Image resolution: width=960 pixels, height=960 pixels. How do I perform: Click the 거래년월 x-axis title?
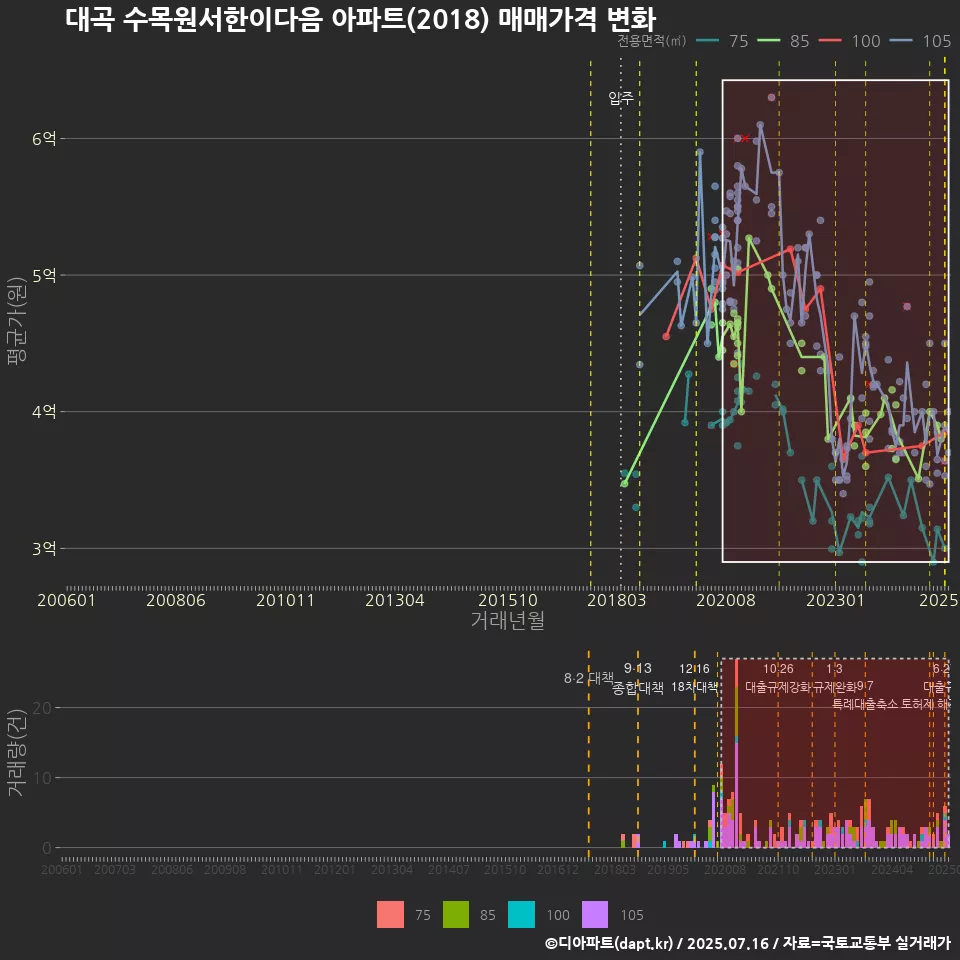pos(508,620)
